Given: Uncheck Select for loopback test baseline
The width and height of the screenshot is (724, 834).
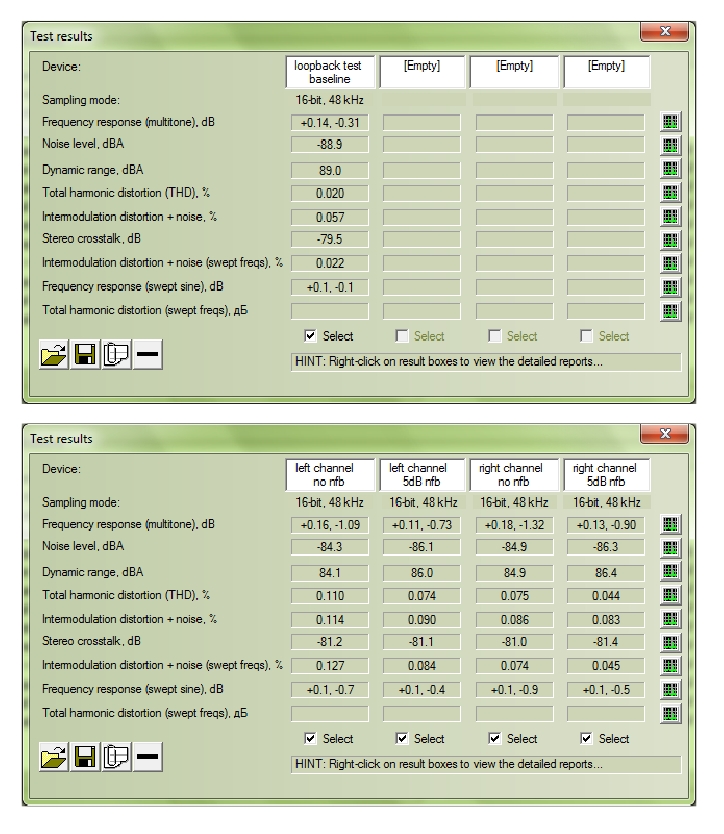Looking at the screenshot, I should [x=310, y=336].
